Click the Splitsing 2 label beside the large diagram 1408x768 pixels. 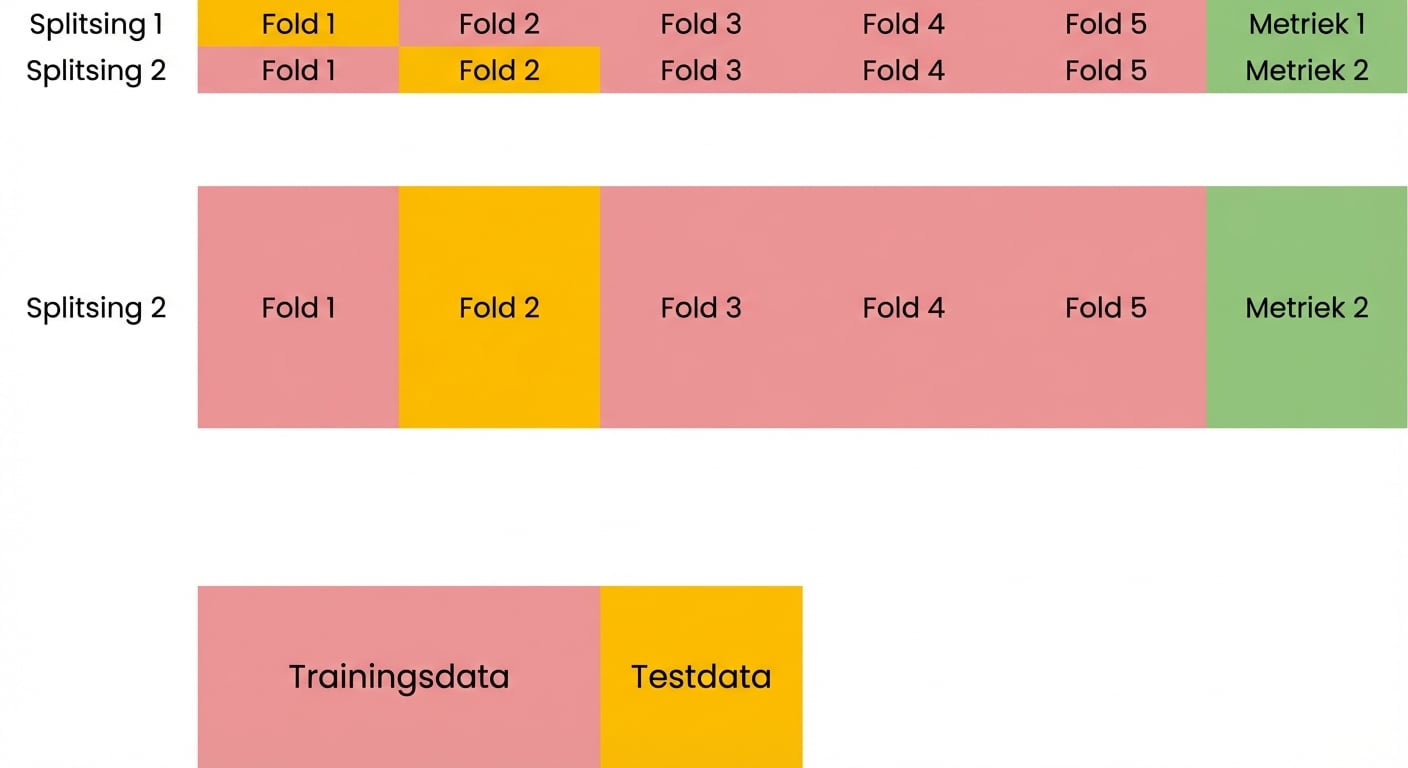coord(96,307)
